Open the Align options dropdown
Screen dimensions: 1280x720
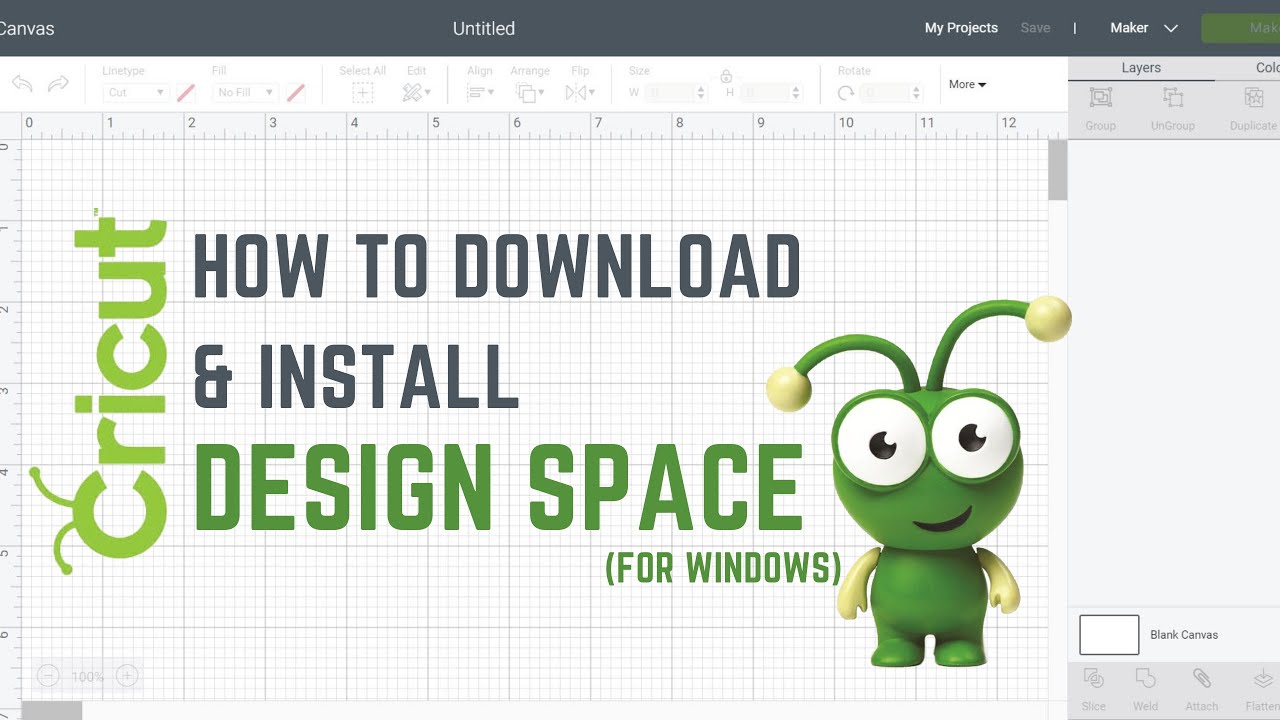[x=480, y=93]
